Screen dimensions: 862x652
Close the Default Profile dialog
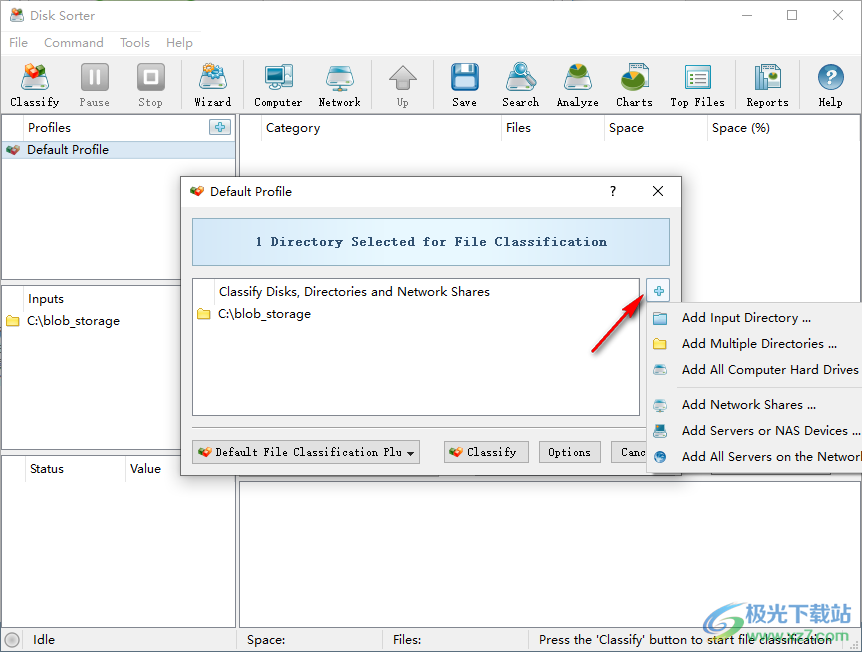(x=658, y=191)
